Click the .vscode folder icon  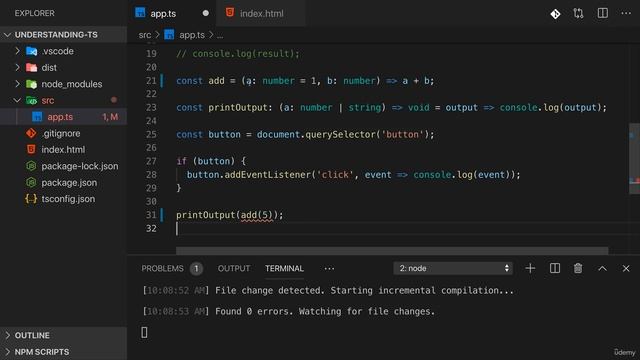pyautogui.click(x=31, y=51)
